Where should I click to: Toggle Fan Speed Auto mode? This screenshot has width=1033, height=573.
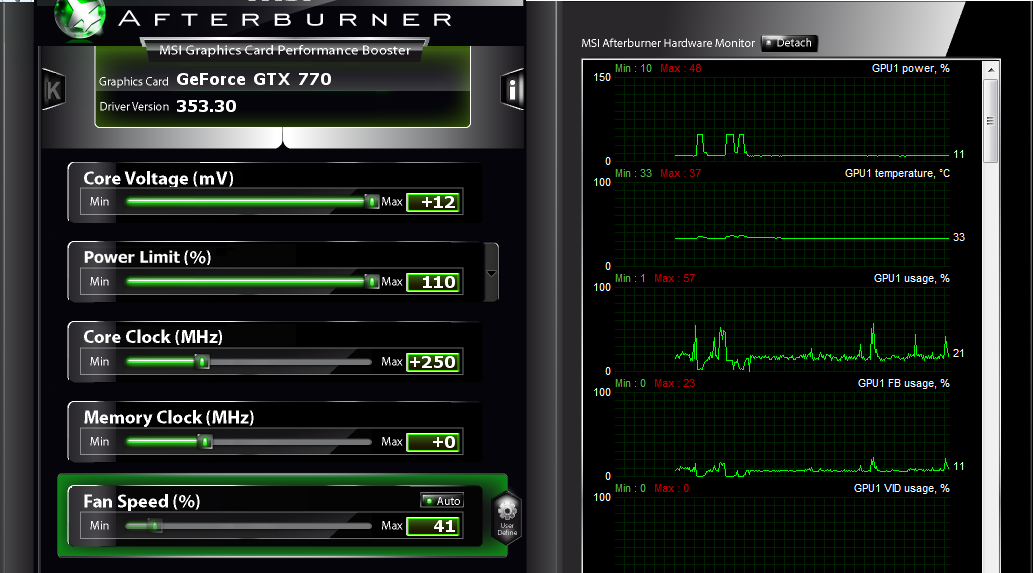point(442,501)
